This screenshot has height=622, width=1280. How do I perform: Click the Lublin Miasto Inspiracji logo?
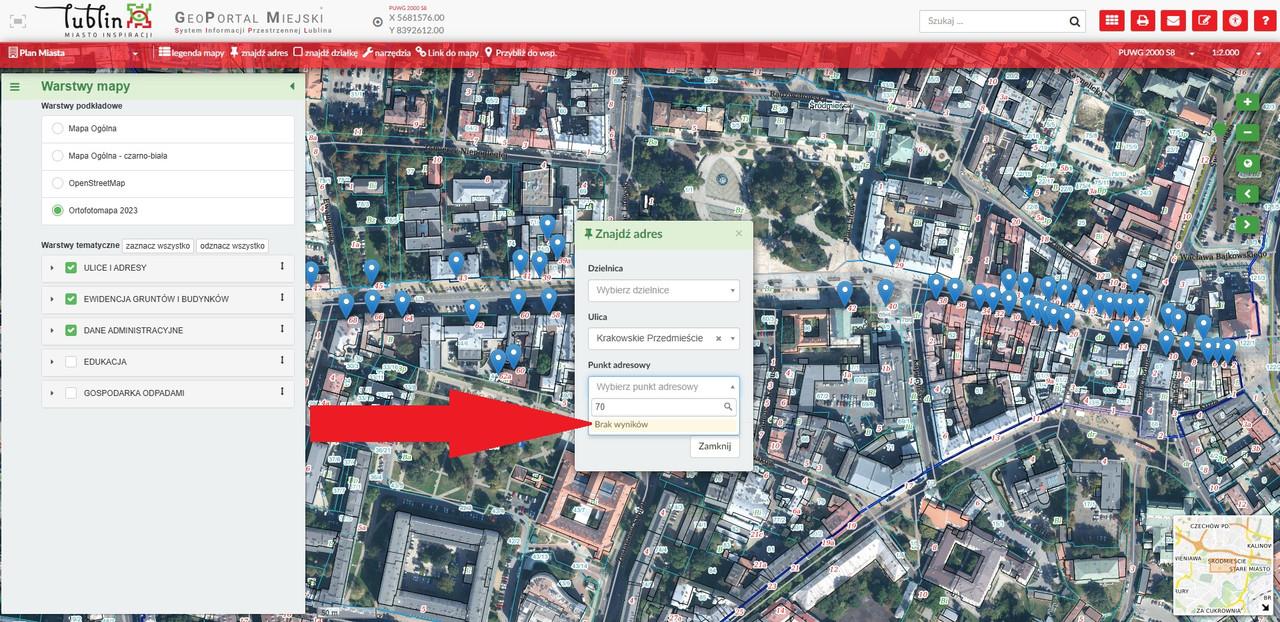(93, 20)
